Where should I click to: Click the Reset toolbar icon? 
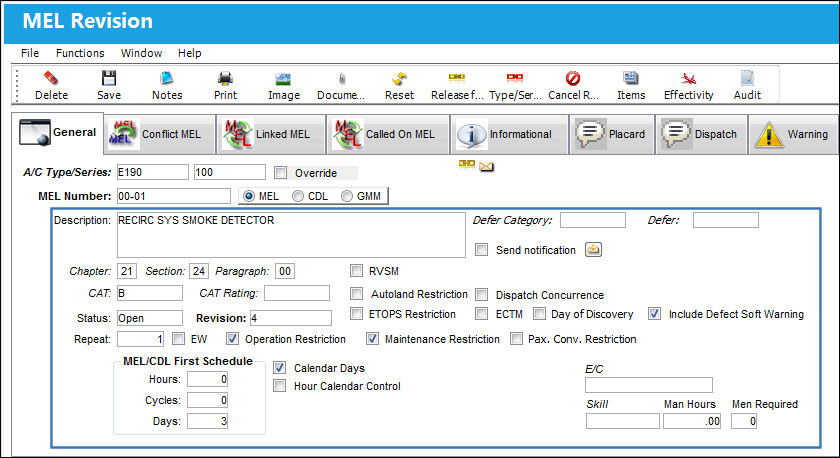[x=399, y=79]
